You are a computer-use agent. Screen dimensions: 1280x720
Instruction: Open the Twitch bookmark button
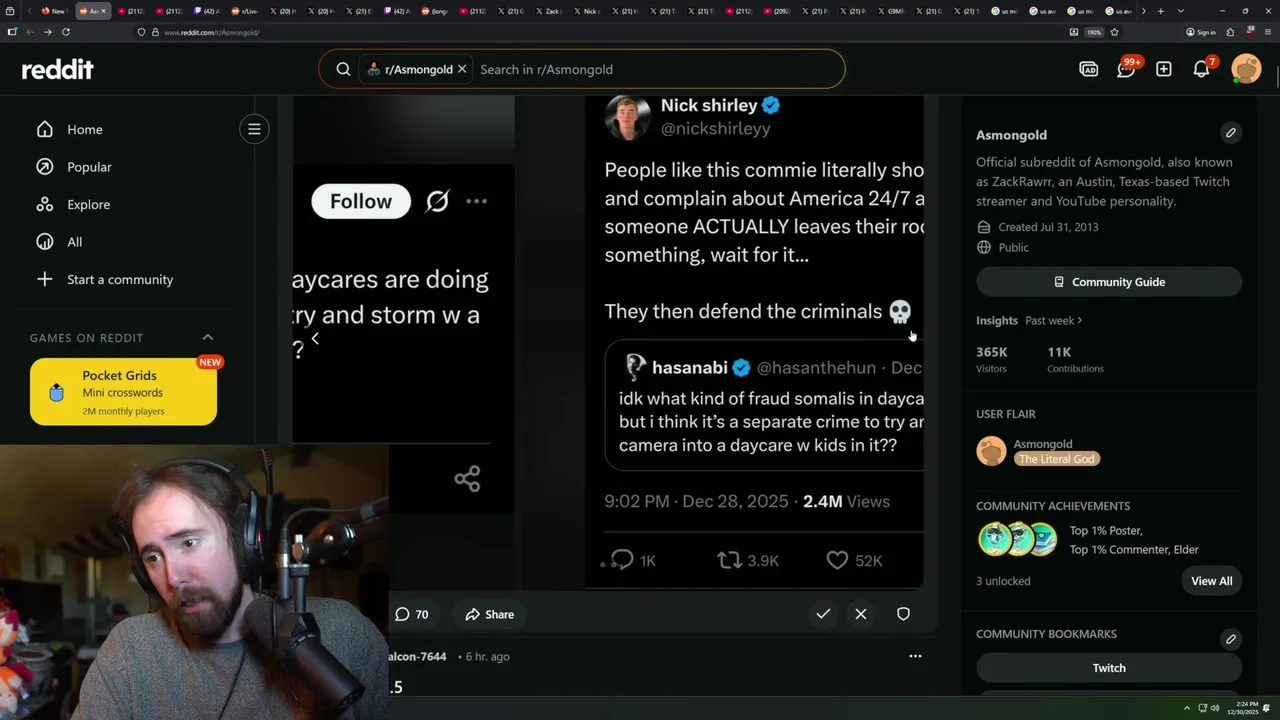click(1109, 668)
